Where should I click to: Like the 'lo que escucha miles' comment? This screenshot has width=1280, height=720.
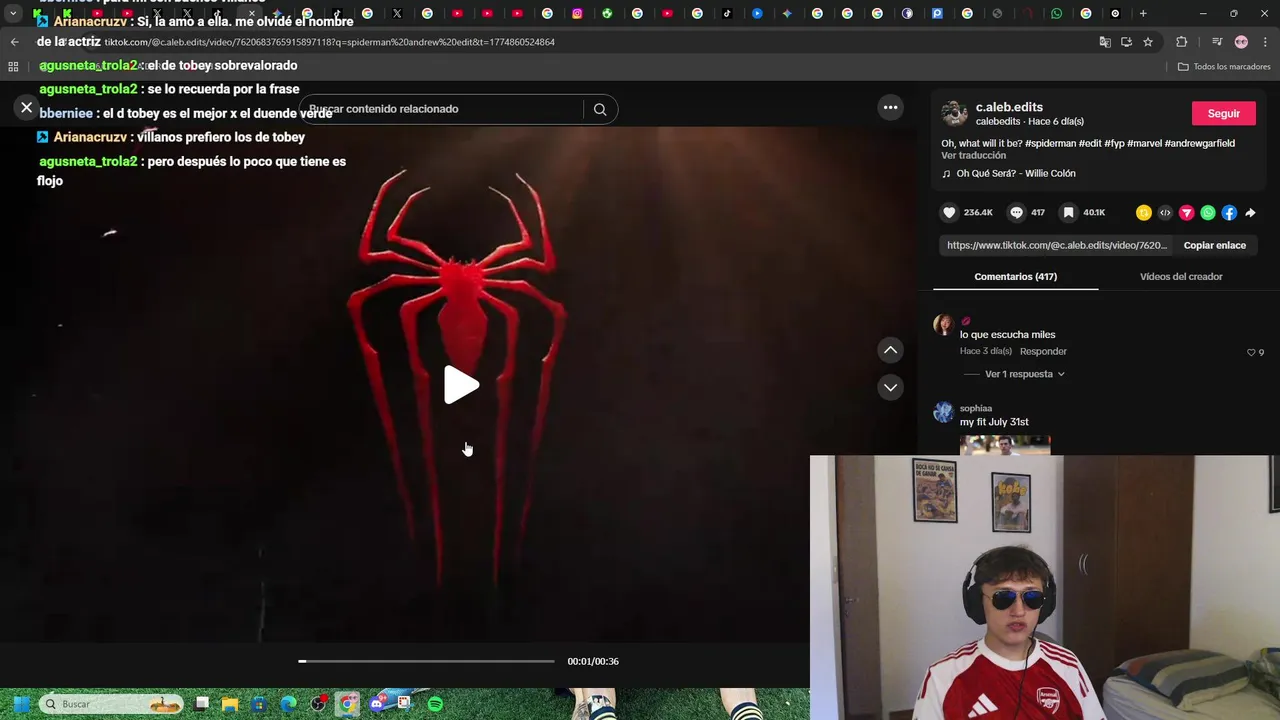coord(1251,352)
